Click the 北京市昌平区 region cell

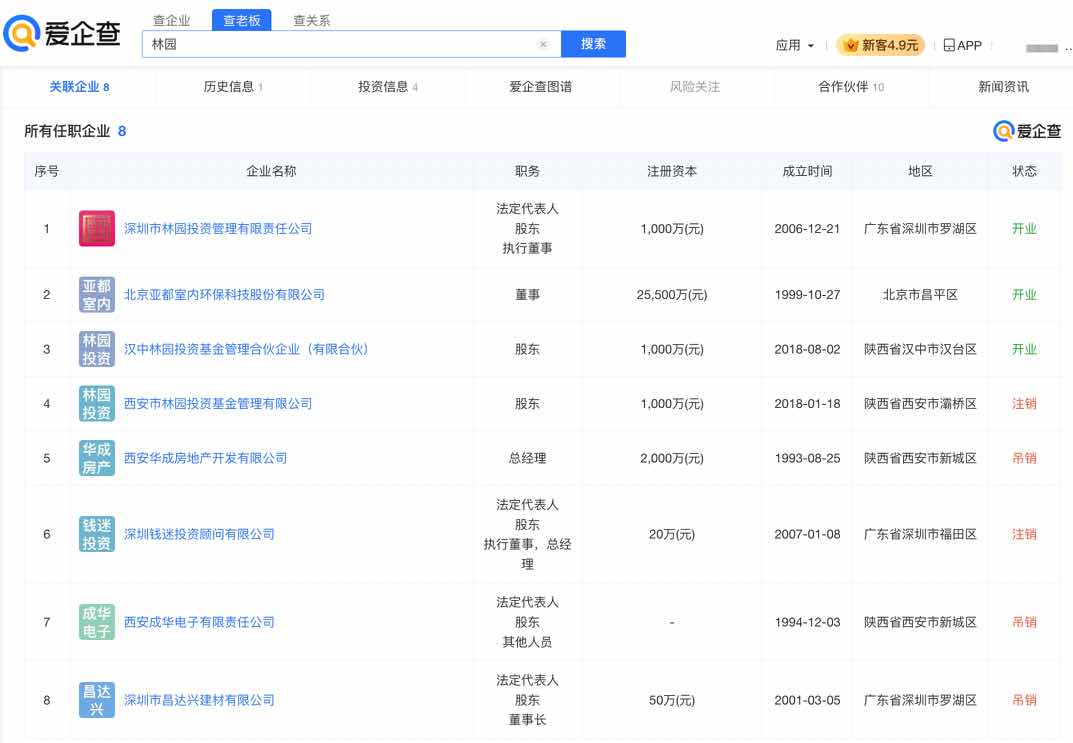point(920,295)
